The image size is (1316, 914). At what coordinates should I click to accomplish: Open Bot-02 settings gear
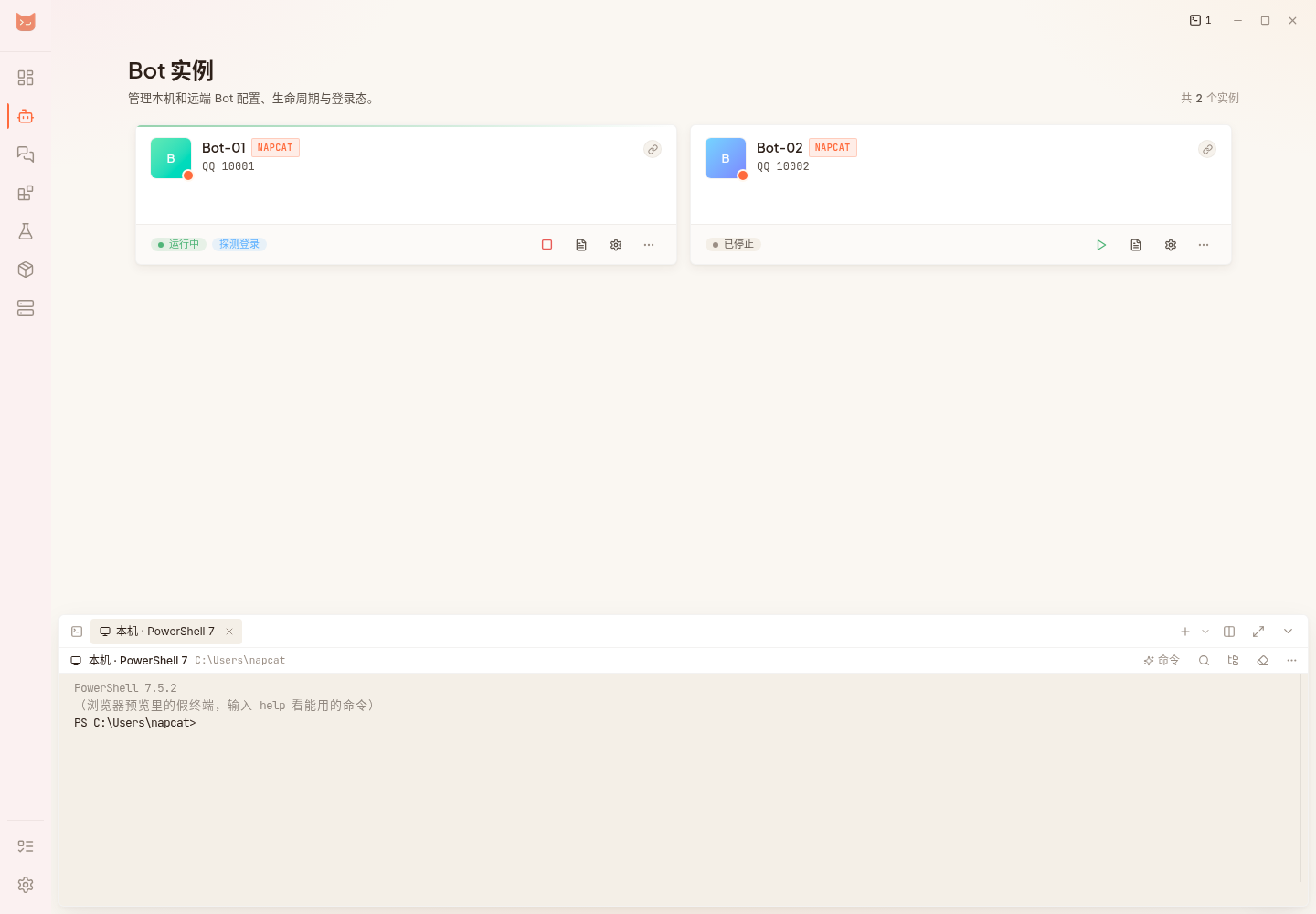point(1171,245)
